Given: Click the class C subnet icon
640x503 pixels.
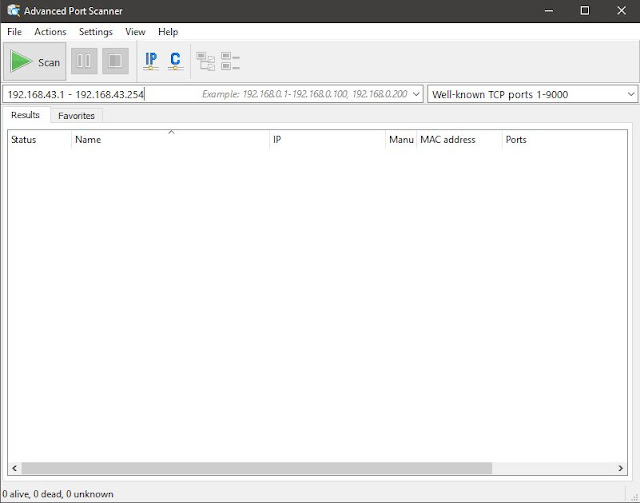Looking at the screenshot, I should (176, 61).
